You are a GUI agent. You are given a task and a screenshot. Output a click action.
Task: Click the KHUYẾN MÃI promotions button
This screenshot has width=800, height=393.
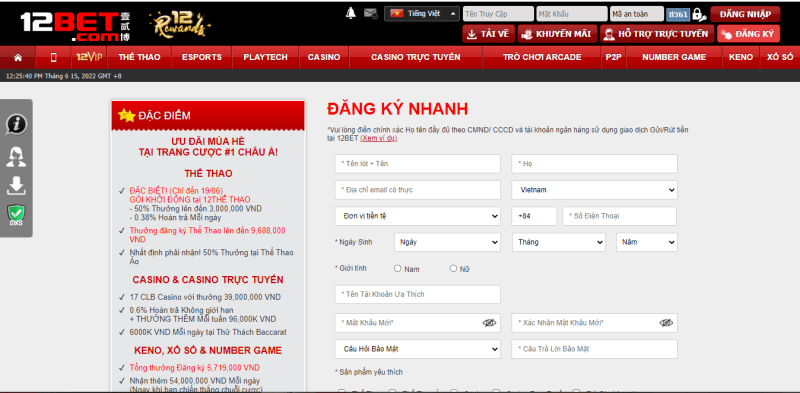tap(557, 34)
